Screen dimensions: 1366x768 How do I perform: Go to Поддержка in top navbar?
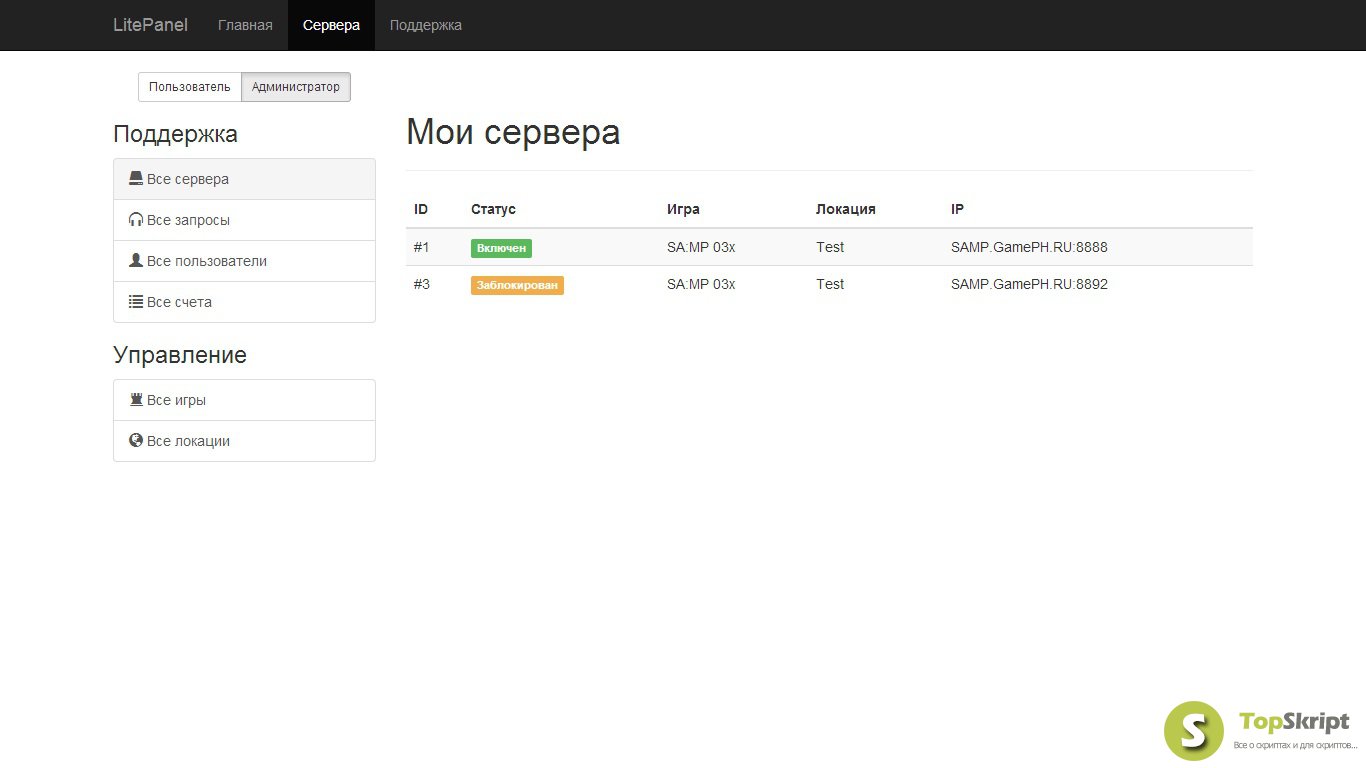(426, 25)
